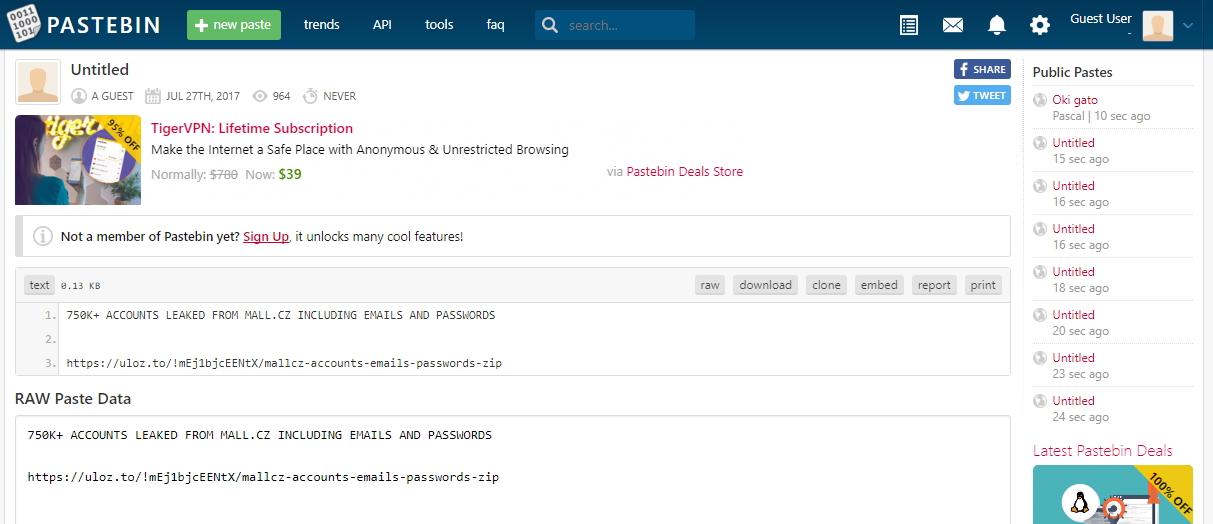Open the tools menu item

coord(439,25)
